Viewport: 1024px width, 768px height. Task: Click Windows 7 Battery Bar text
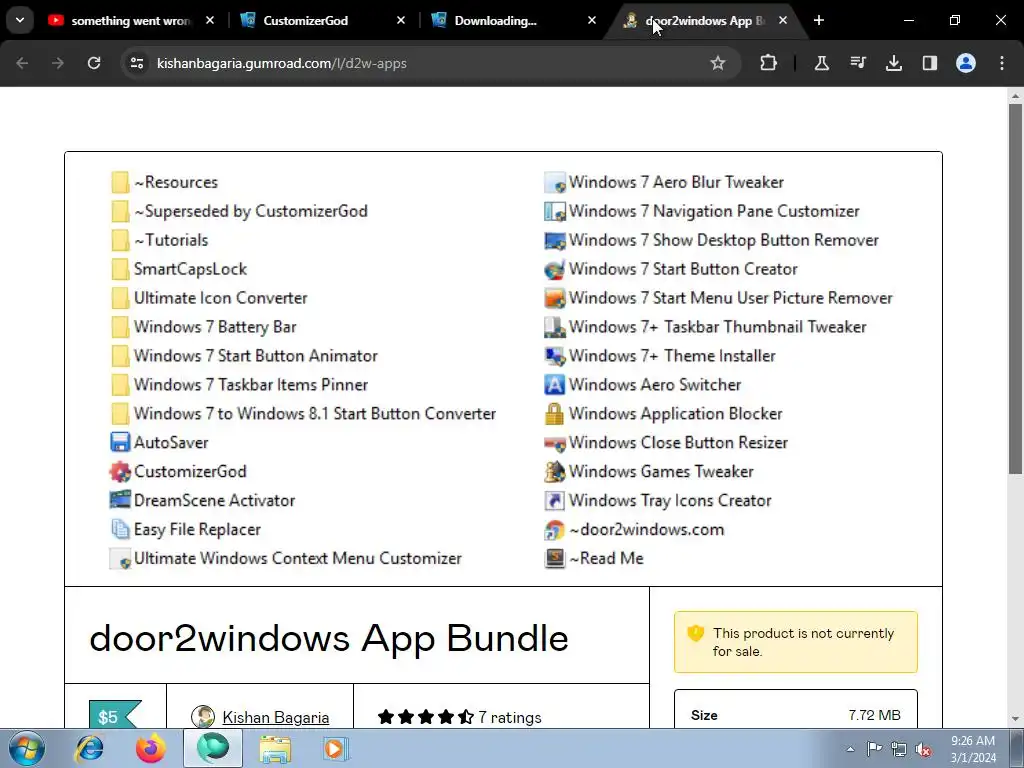coord(216,327)
